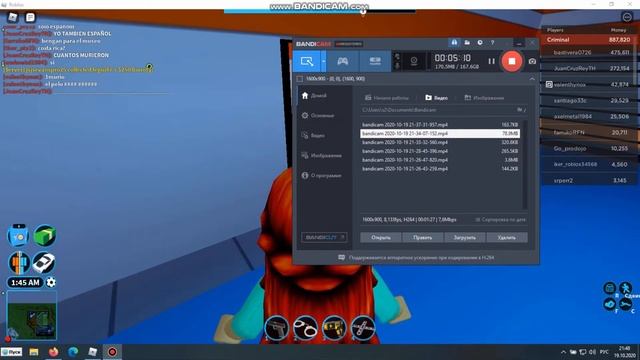Open the blue ticket shop icon in game
This screenshot has width=640, height=360.
(19, 236)
